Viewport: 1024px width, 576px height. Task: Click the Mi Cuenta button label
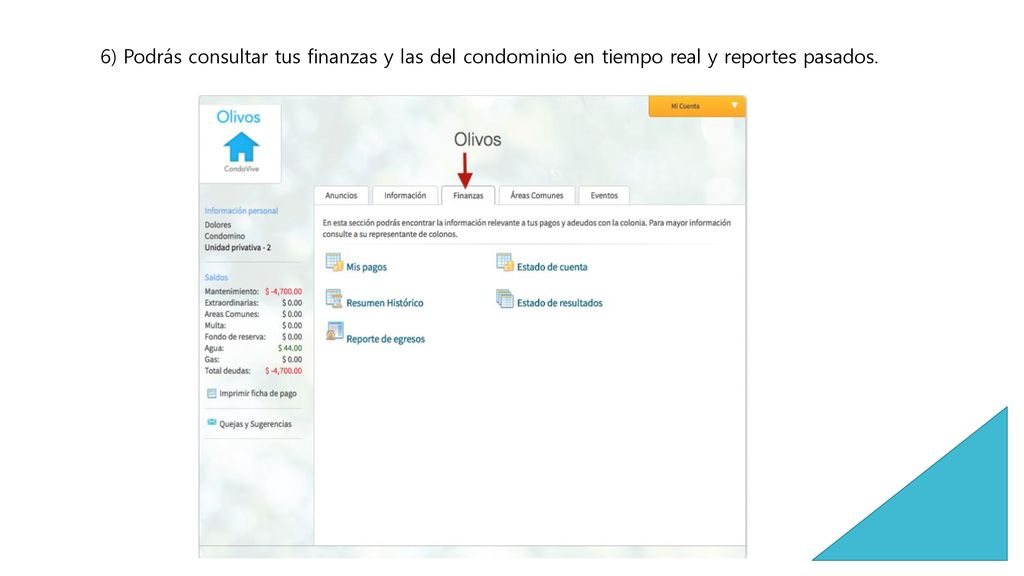tap(685, 106)
